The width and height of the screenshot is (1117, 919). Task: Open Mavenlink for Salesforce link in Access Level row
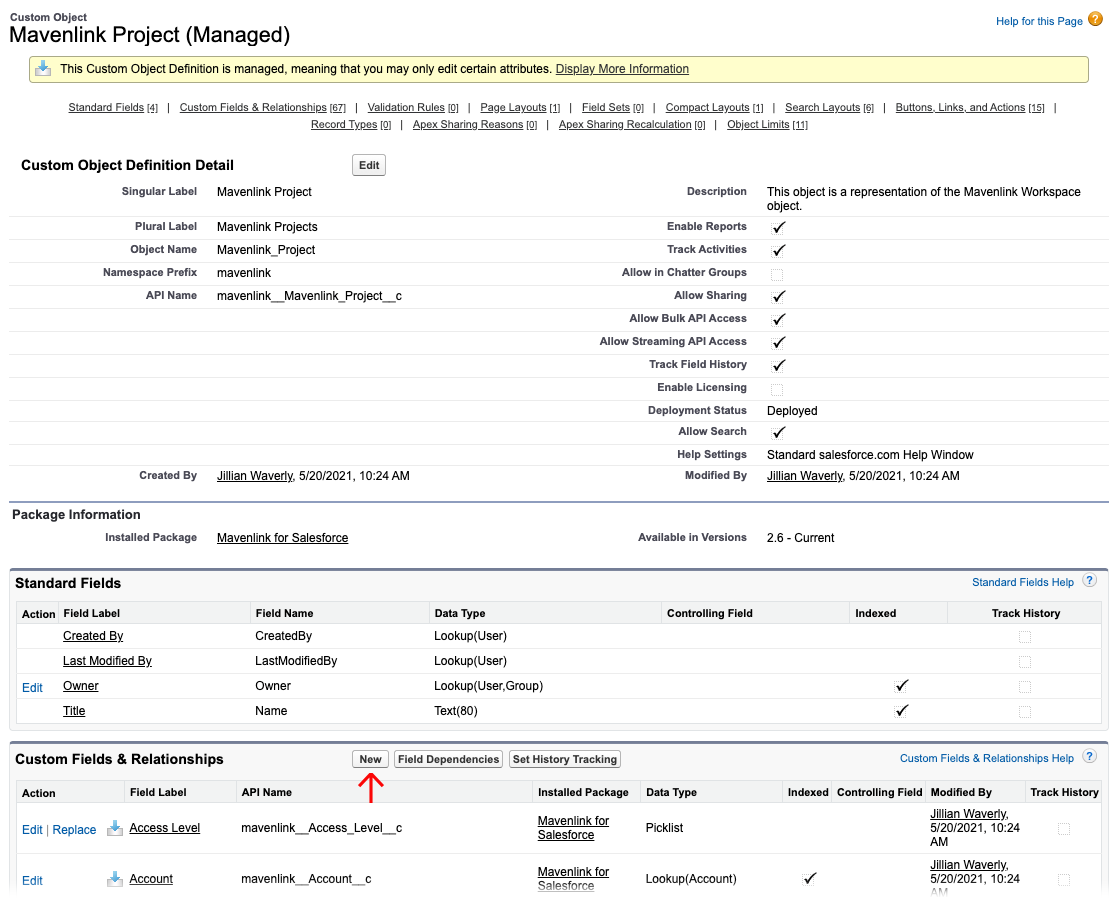[573, 828]
